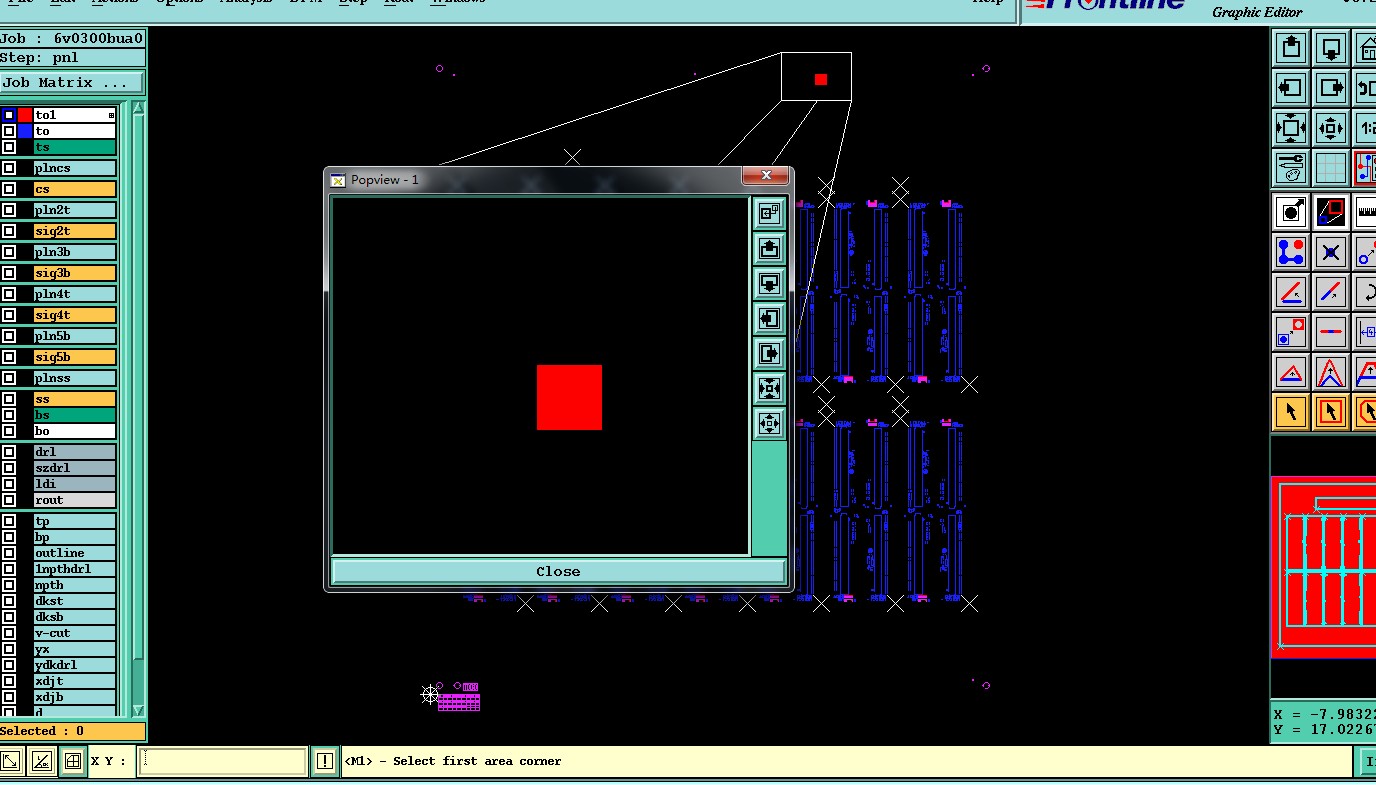This screenshot has width=1376, height=785.
Task: Click the red-blue angle tool icon
Action: click(x=1291, y=292)
